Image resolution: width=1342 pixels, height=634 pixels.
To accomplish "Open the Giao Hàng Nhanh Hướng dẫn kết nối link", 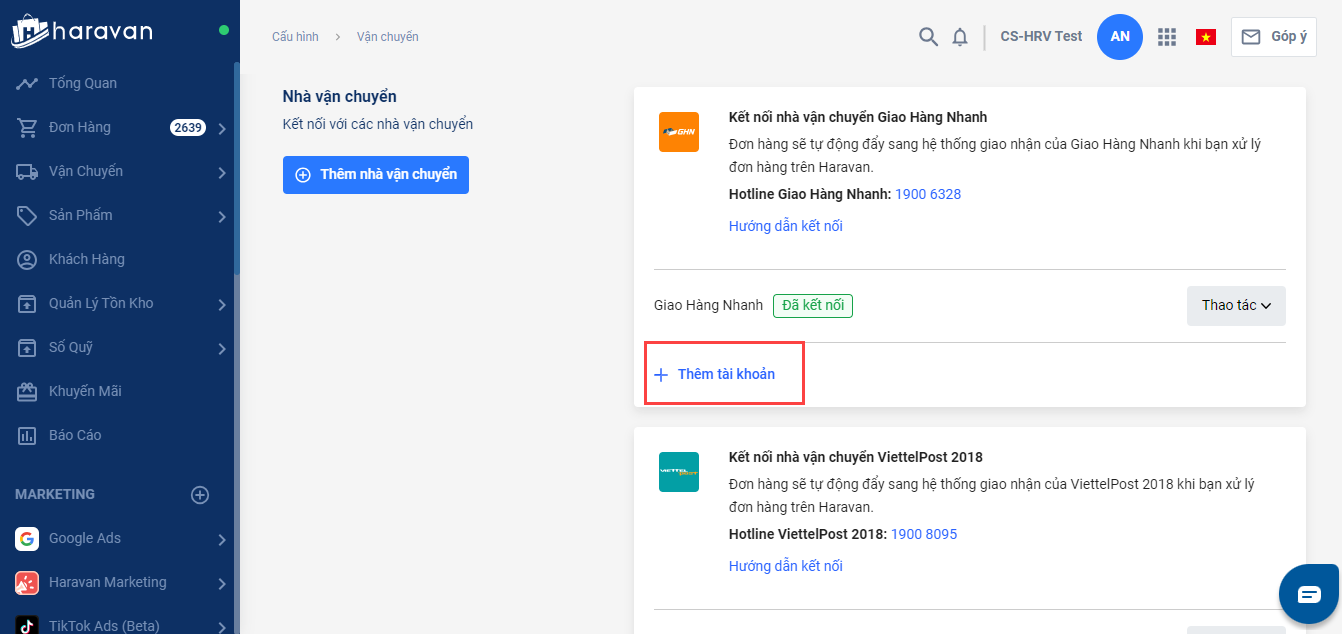I will click(x=785, y=226).
